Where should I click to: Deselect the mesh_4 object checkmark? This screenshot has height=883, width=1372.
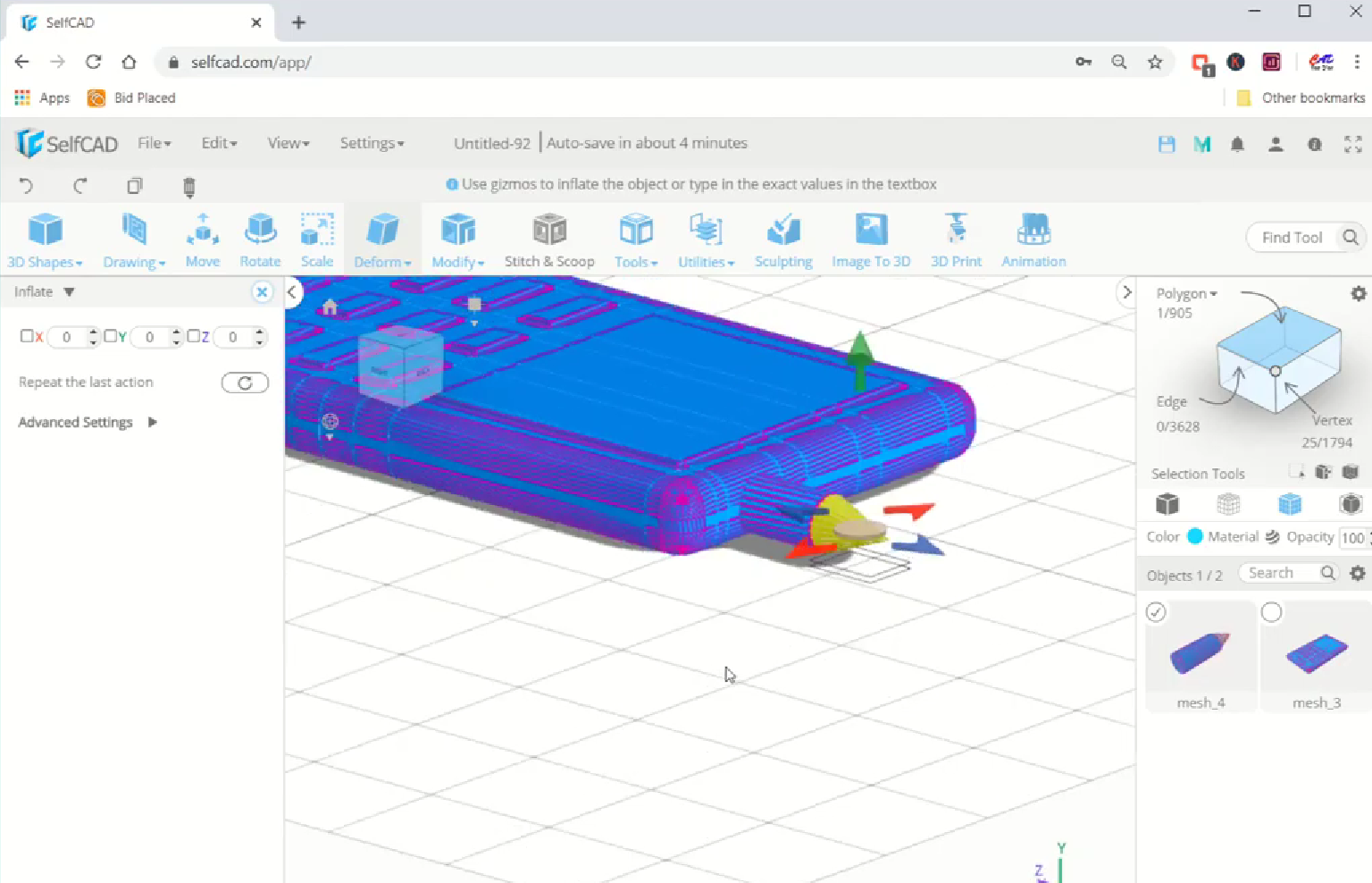point(1156,612)
